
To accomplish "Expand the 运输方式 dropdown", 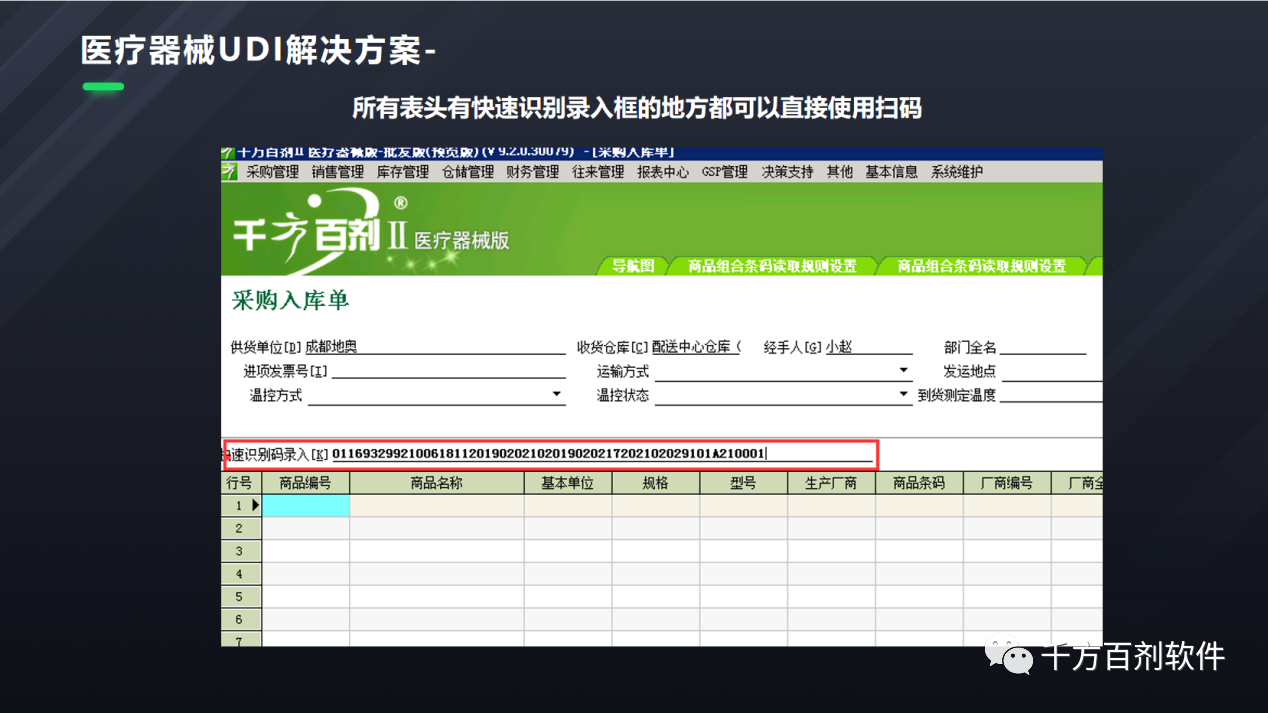I will [903, 371].
